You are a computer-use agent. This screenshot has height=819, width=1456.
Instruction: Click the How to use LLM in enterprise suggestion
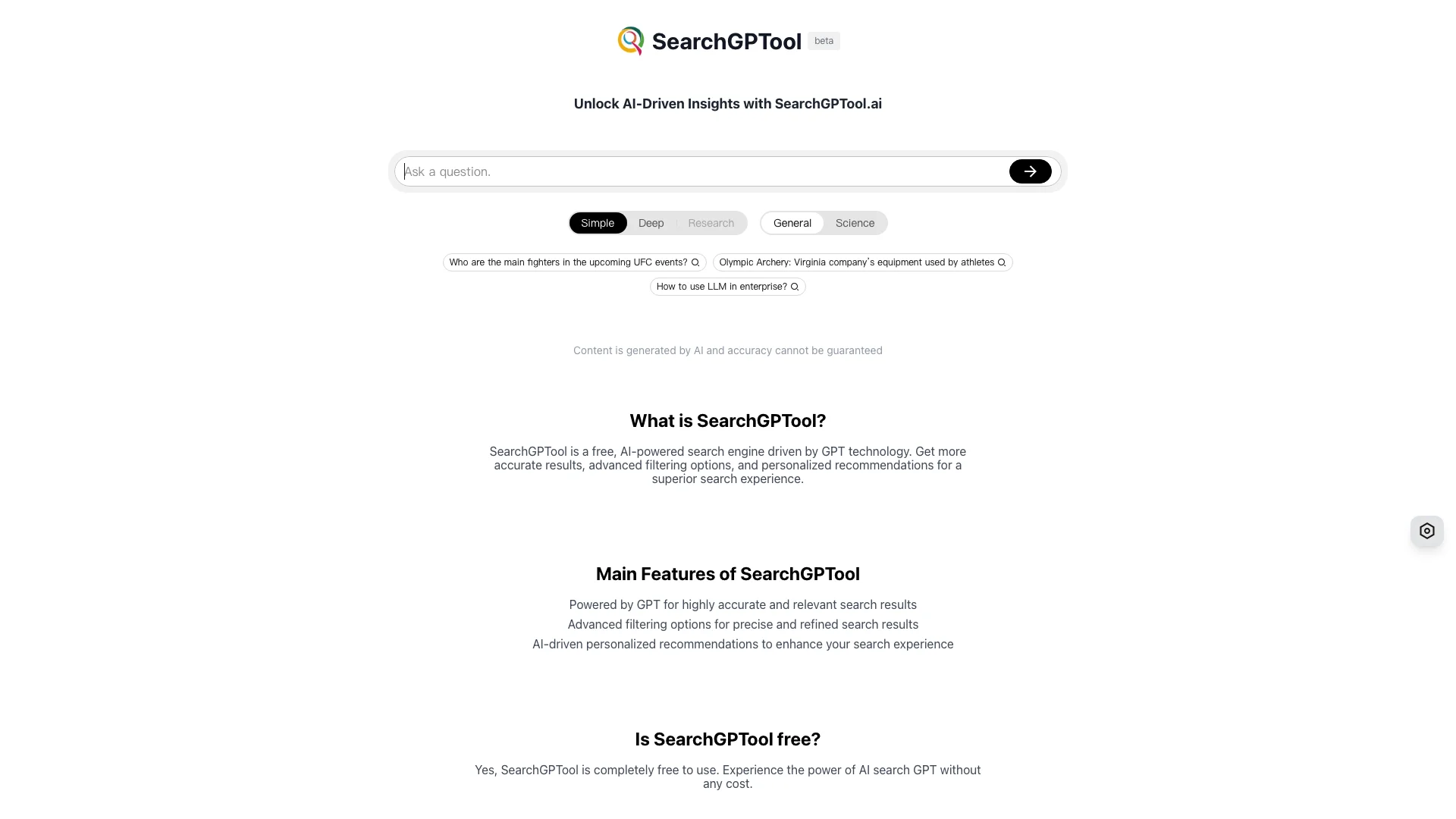[x=728, y=287]
